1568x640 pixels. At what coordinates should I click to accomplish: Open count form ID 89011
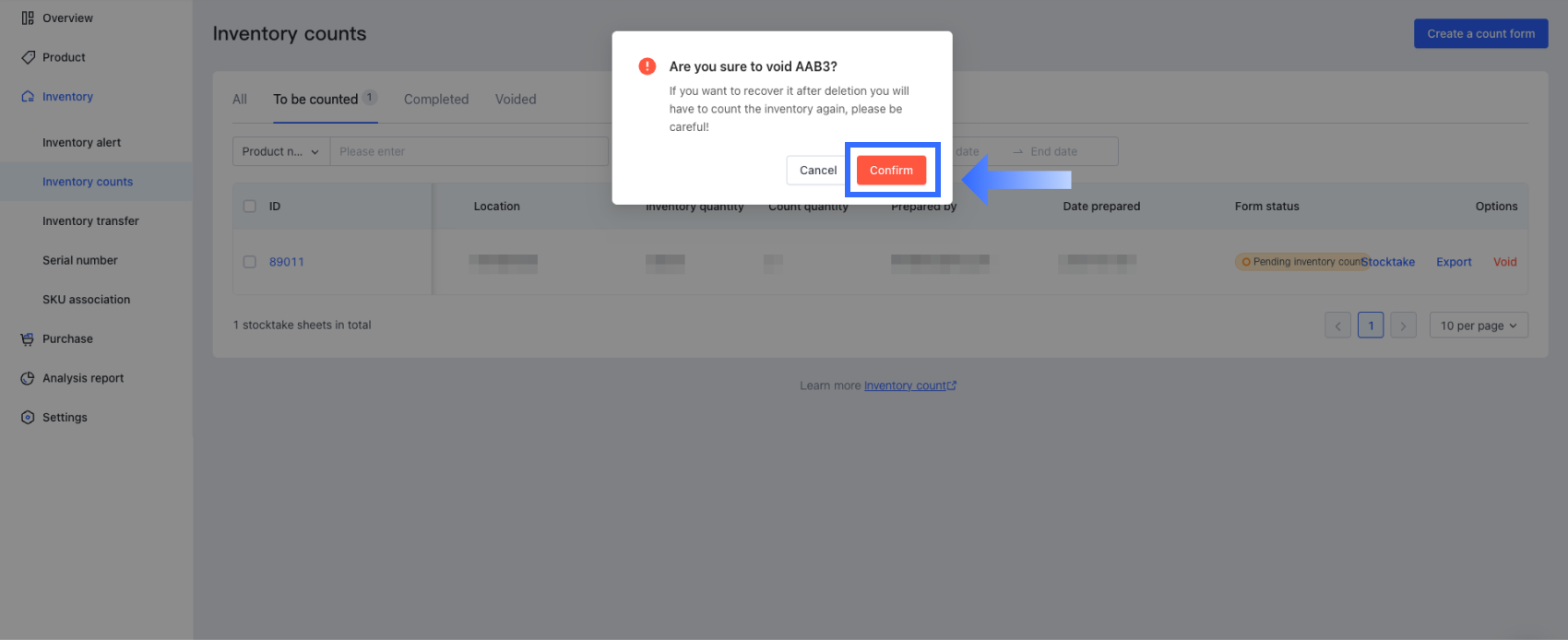[287, 262]
